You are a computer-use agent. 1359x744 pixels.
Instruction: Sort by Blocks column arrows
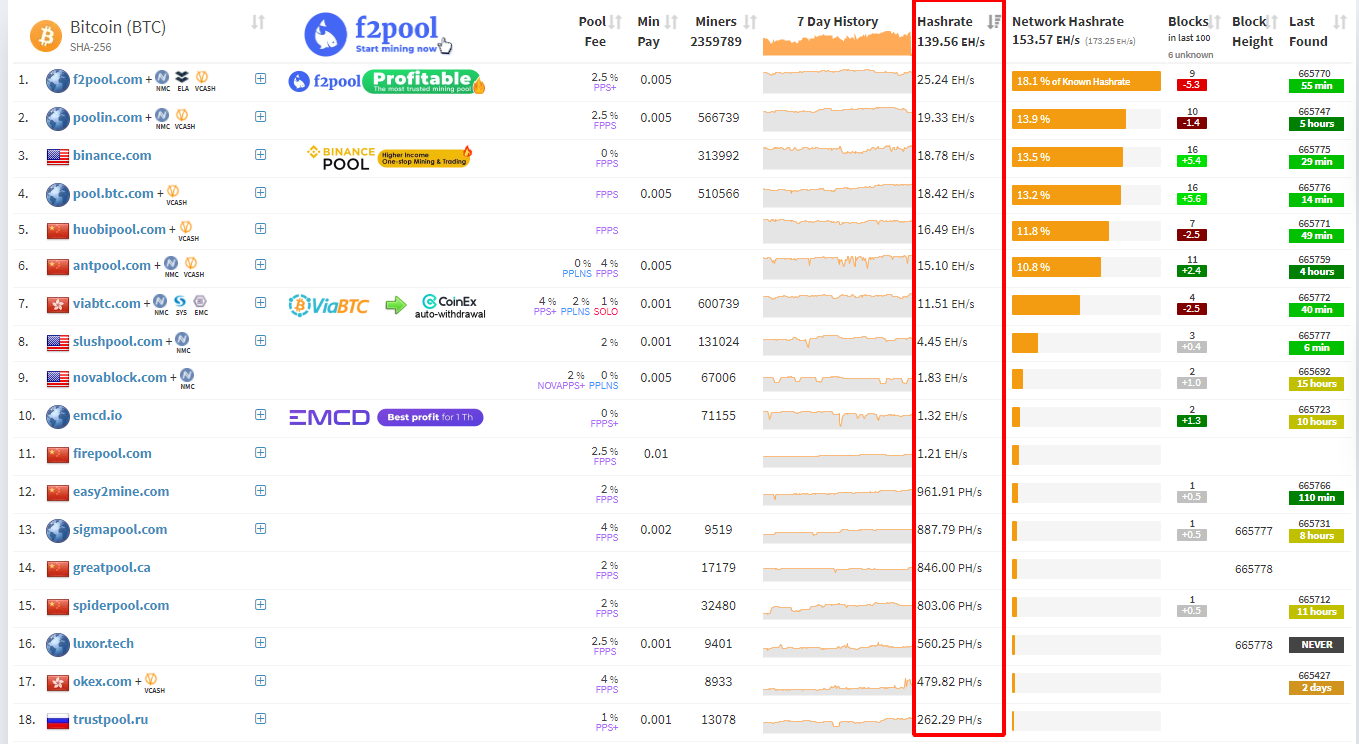coord(1216,21)
